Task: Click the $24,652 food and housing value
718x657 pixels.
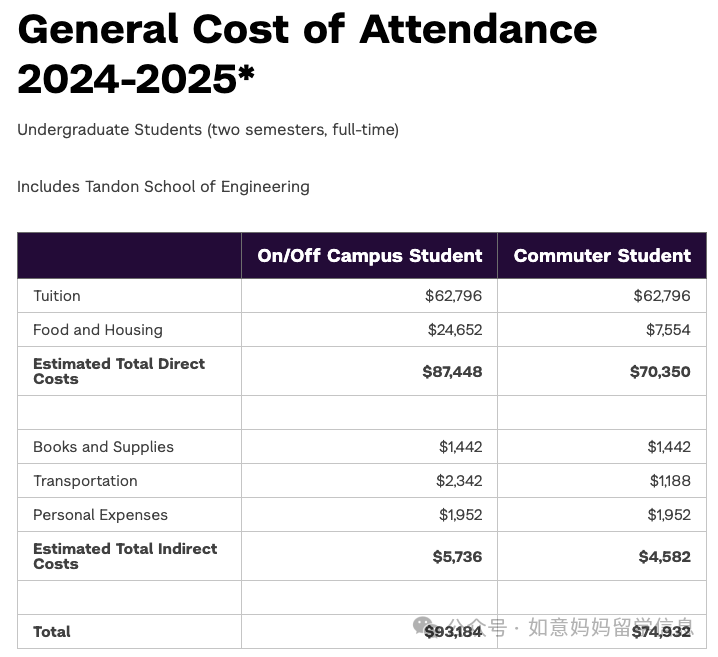Action: tap(453, 330)
